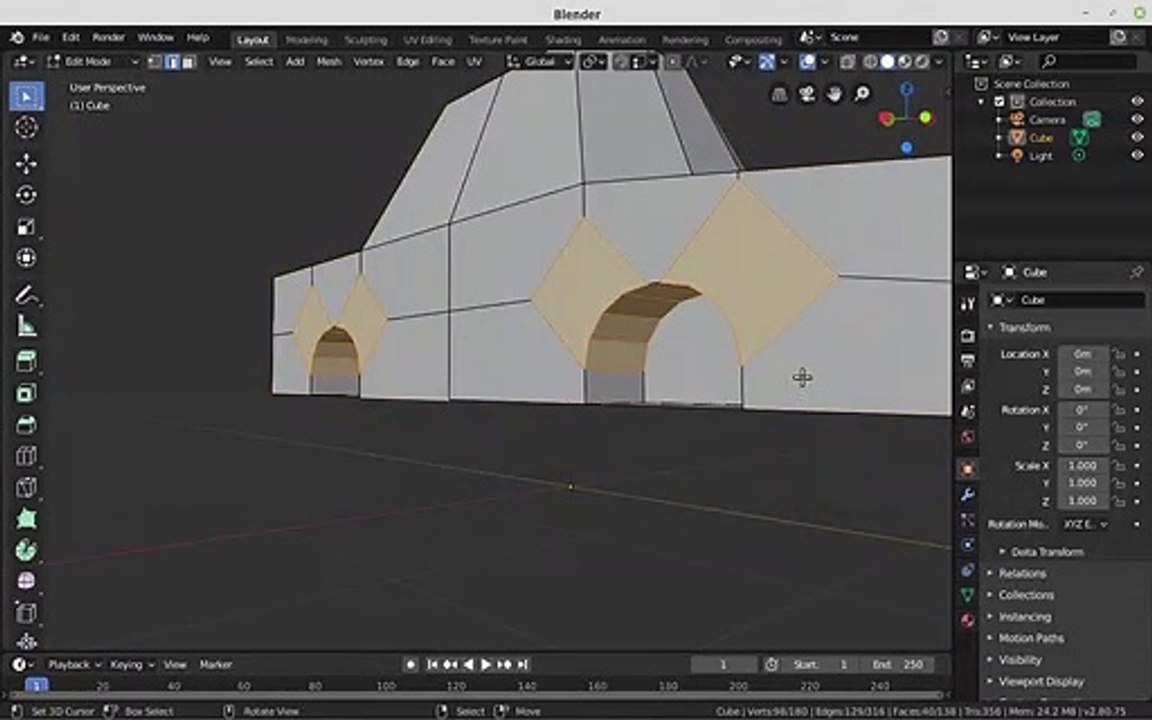
Task: Hide the Cube object in outliner
Action: point(1137,137)
